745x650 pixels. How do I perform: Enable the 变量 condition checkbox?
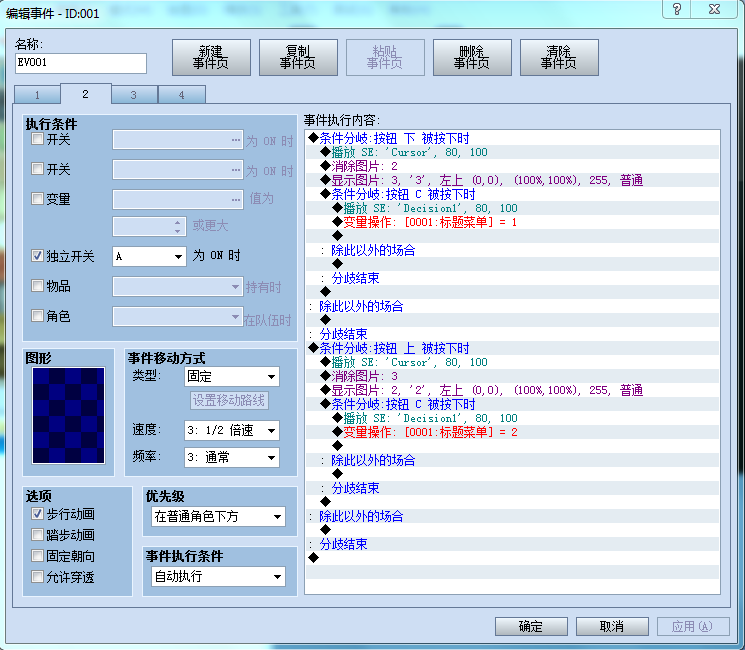(37, 198)
